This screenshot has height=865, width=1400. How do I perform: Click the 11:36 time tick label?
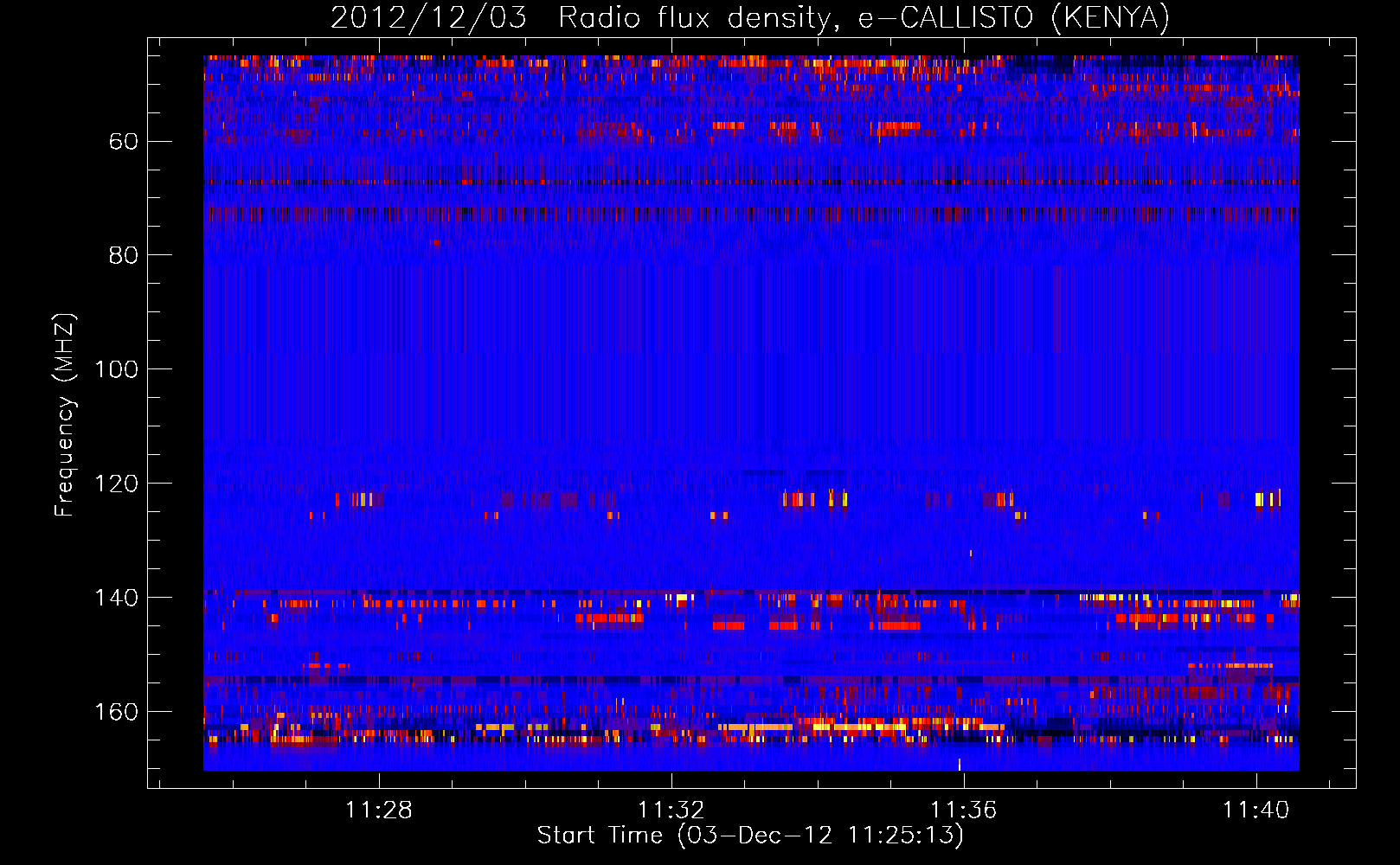coord(963,811)
